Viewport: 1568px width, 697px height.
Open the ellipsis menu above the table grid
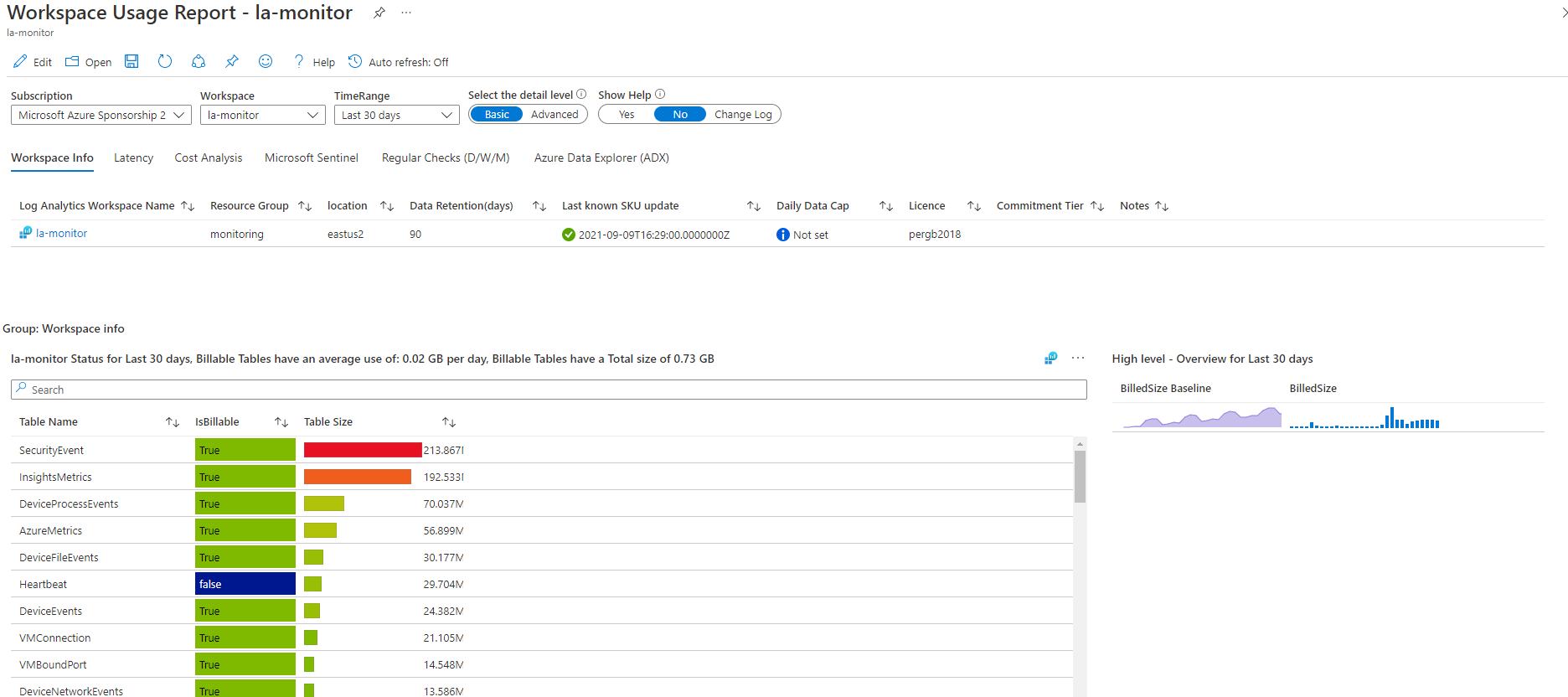click(1078, 359)
